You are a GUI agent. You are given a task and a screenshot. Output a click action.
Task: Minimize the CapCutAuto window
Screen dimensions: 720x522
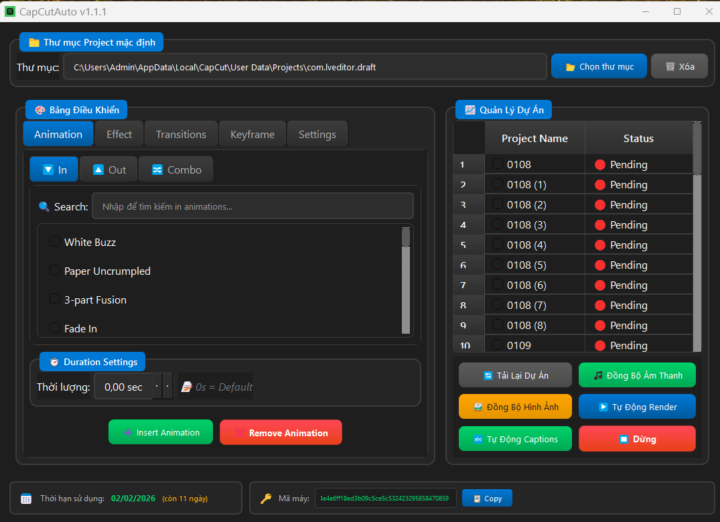pyautogui.click(x=646, y=11)
